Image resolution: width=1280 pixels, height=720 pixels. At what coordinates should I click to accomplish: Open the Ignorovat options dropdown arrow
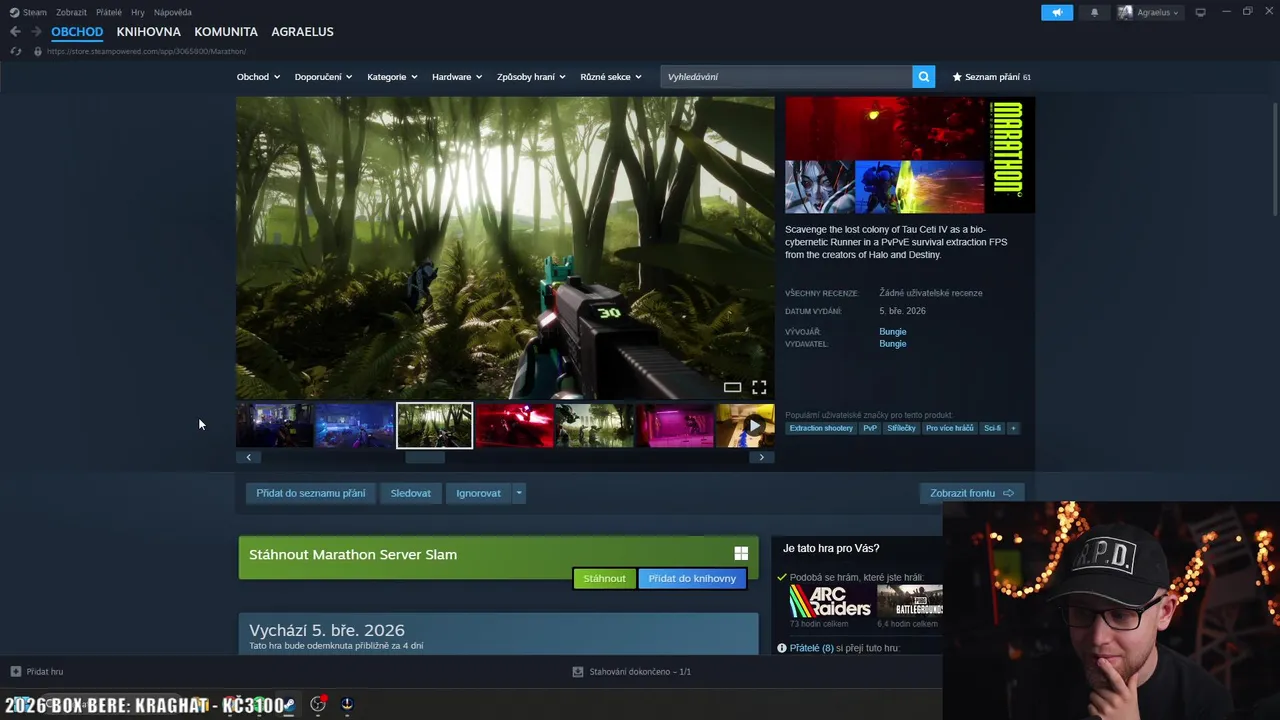(x=518, y=493)
